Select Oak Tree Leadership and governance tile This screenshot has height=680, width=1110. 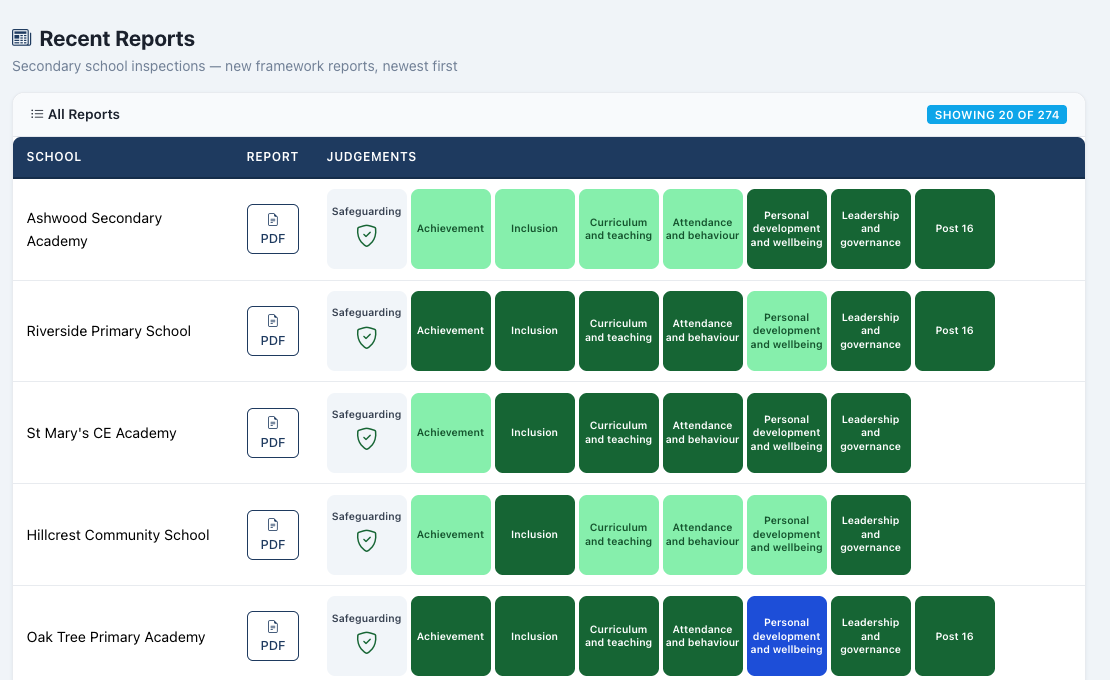871,636
